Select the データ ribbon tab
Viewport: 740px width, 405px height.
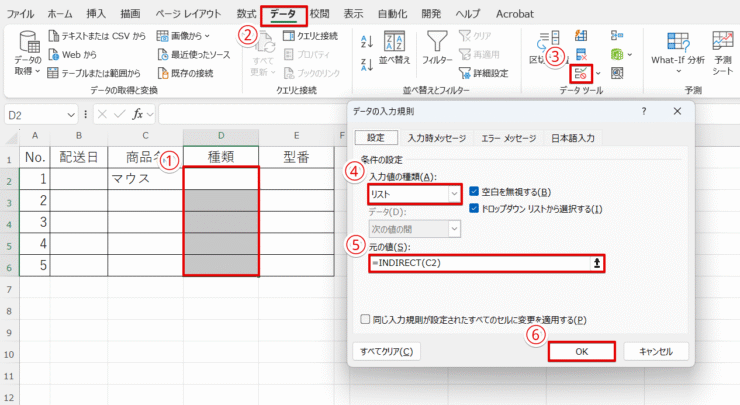click(283, 15)
